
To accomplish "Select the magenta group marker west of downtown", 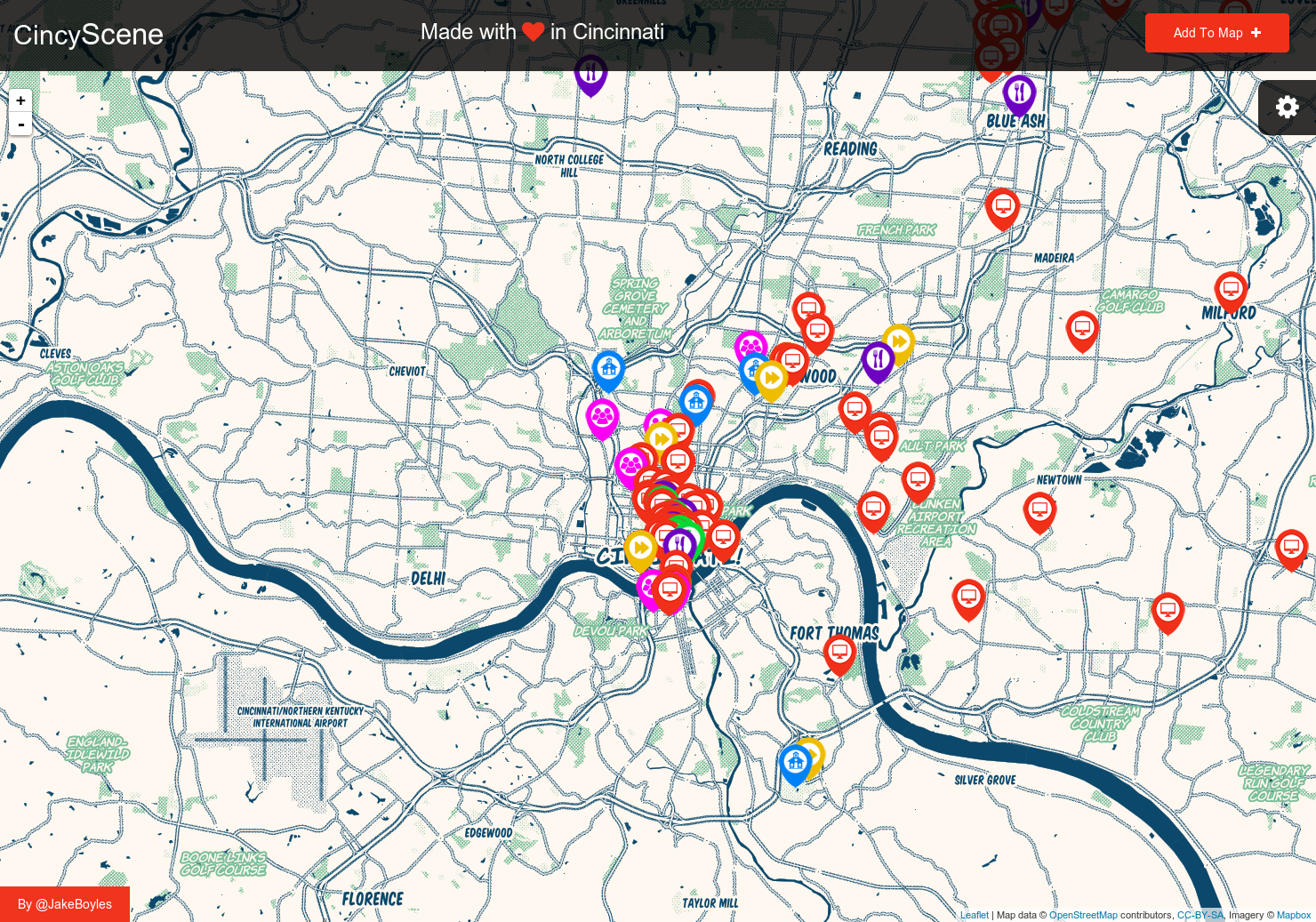I will click(x=602, y=415).
